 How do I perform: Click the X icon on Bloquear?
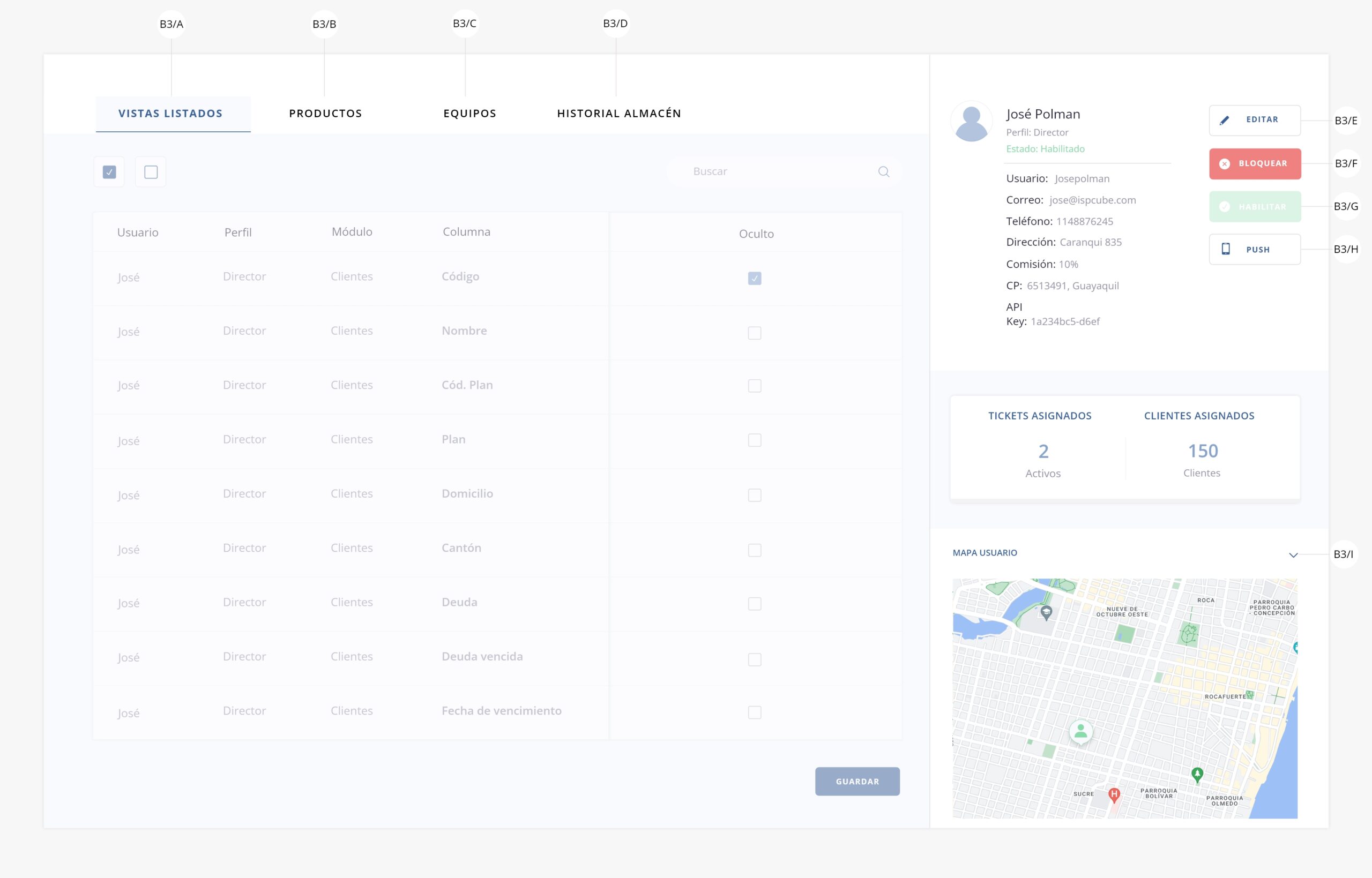pos(1224,163)
